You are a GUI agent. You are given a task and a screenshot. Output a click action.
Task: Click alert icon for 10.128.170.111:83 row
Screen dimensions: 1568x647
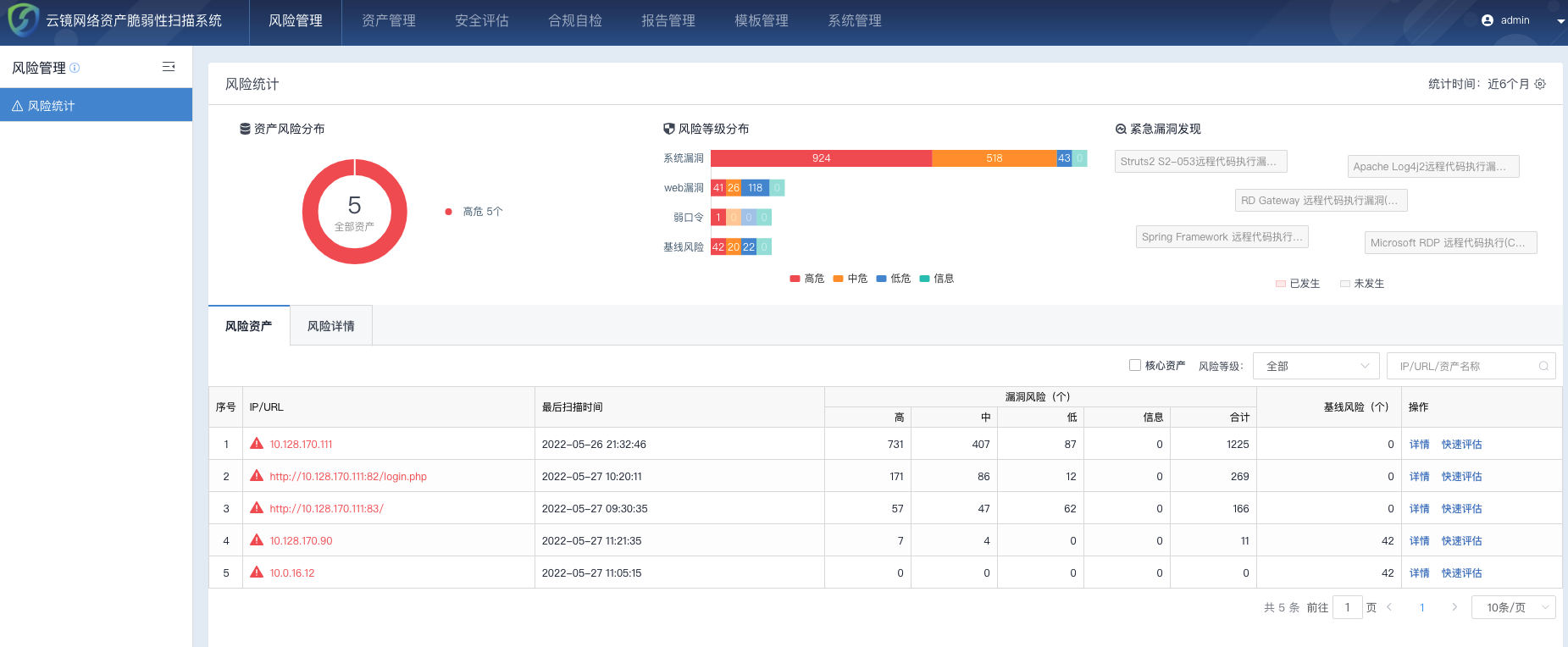[257, 508]
